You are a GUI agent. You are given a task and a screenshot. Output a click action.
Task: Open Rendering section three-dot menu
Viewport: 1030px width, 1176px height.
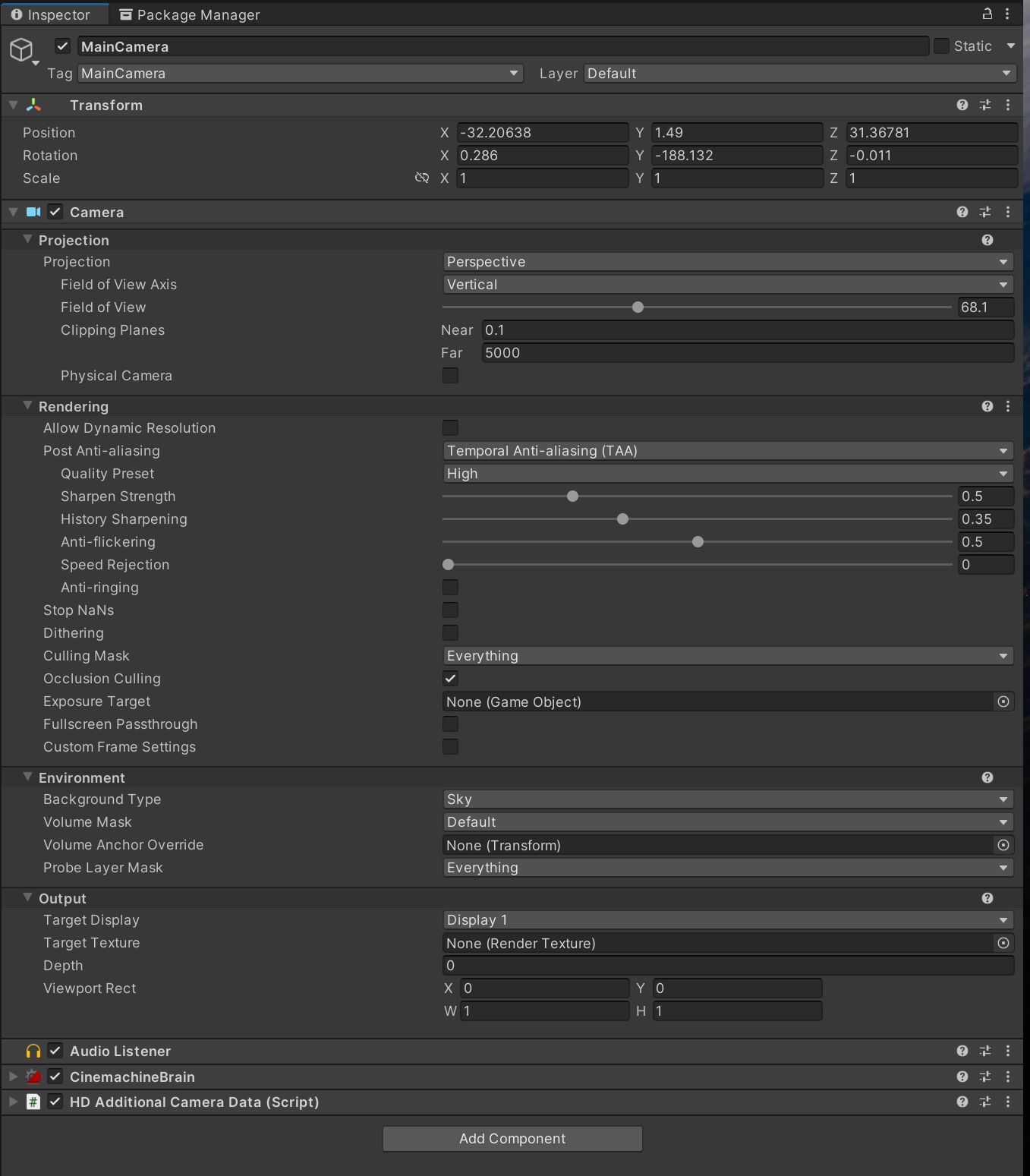(1008, 406)
